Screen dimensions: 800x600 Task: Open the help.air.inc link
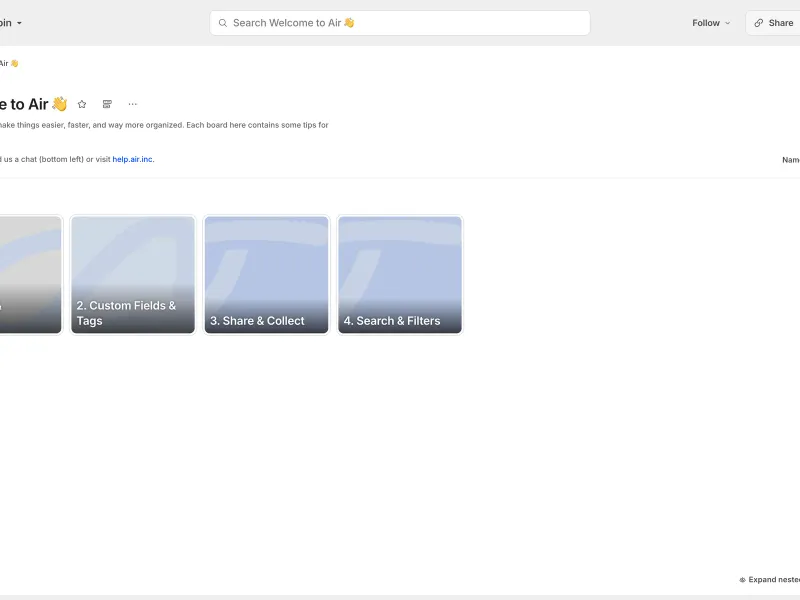pos(133,159)
